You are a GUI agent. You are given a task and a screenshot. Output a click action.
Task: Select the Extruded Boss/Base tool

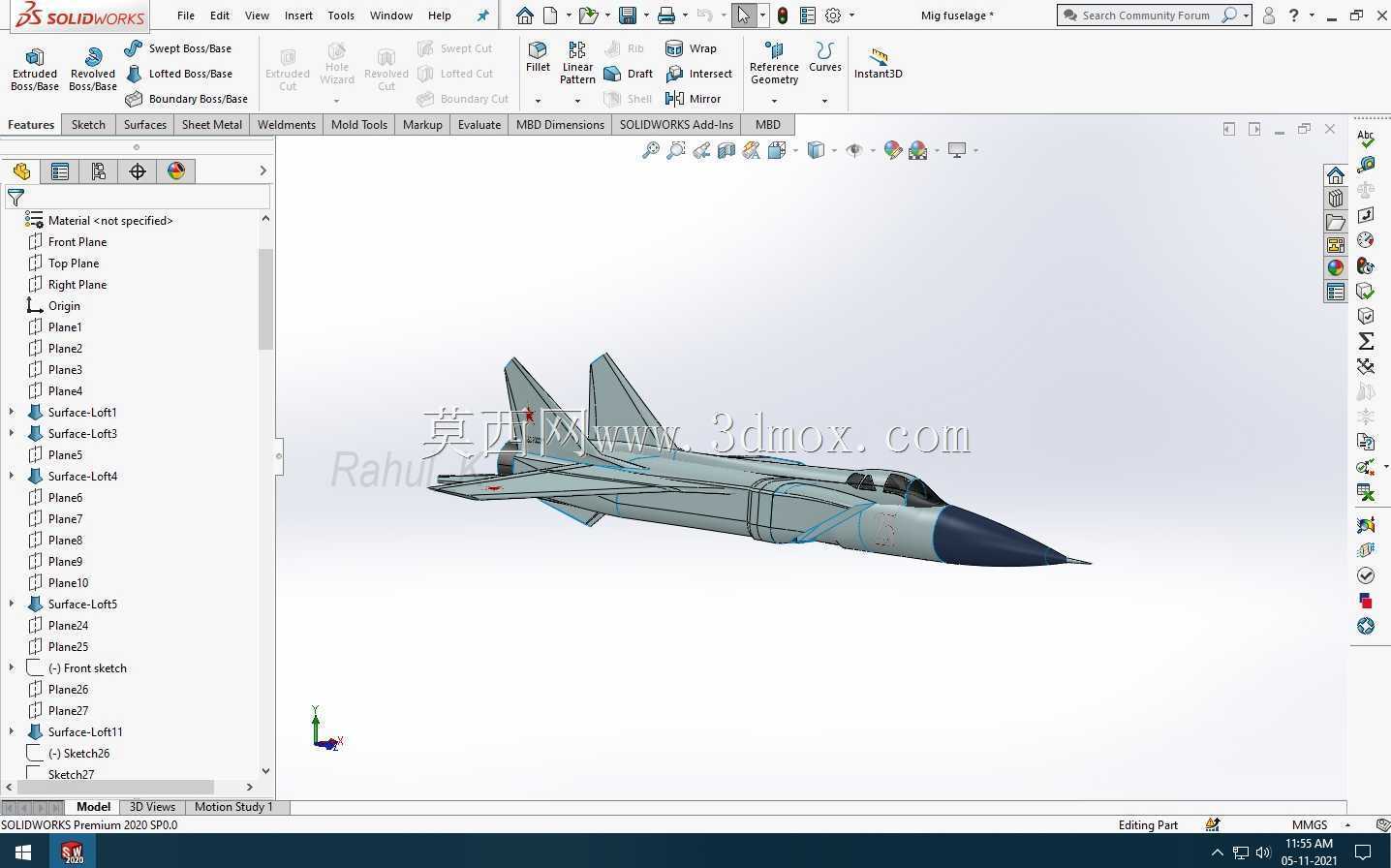pyautogui.click(x=35, y=70)
